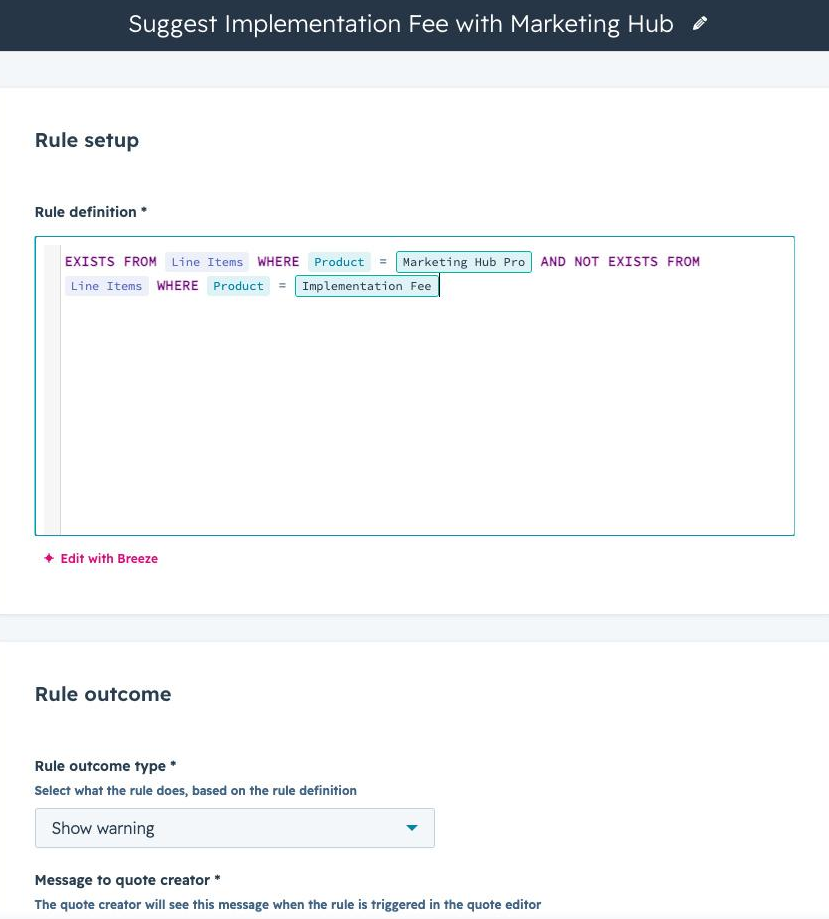Click Product token before Marketing Hub Pro
Image resolution: width=829 pixels, height=919 pixels.
point(339,262)
